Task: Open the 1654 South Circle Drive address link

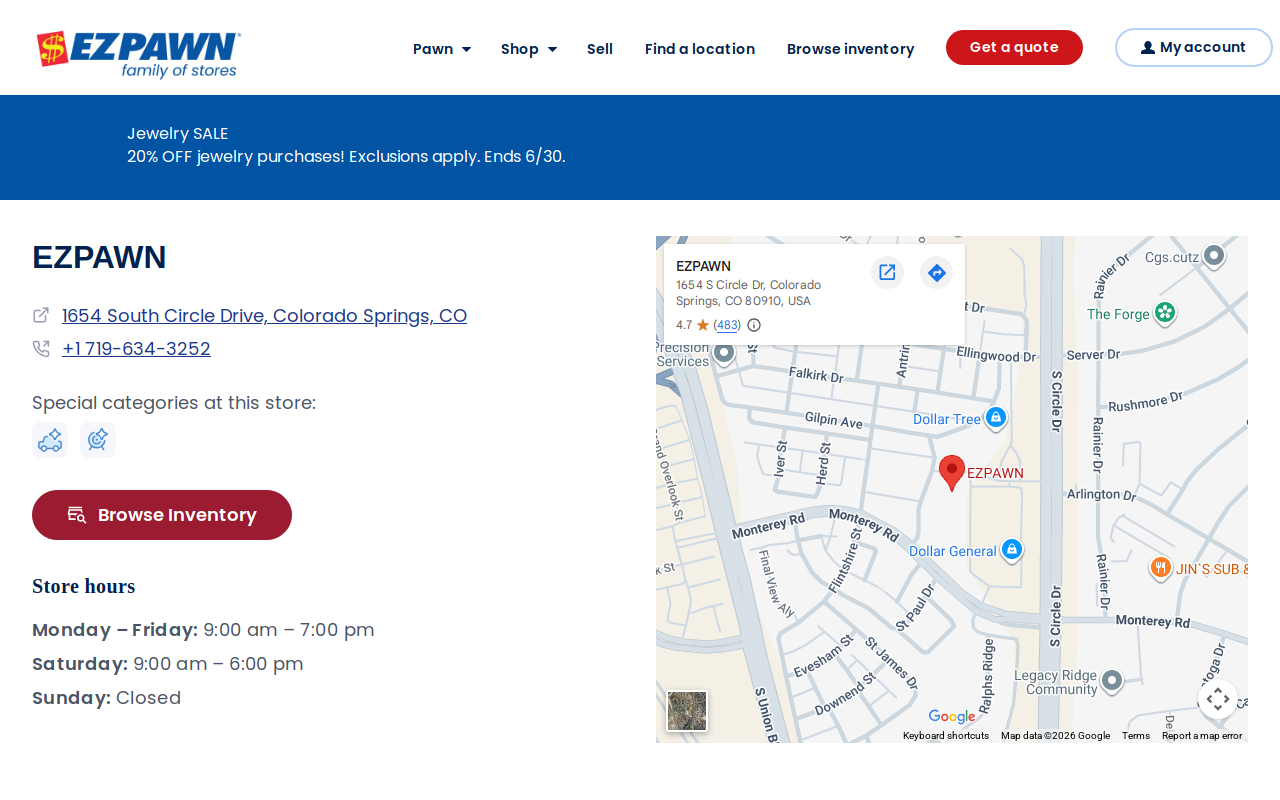Action: pyautogui.click(x=264, y=316)
